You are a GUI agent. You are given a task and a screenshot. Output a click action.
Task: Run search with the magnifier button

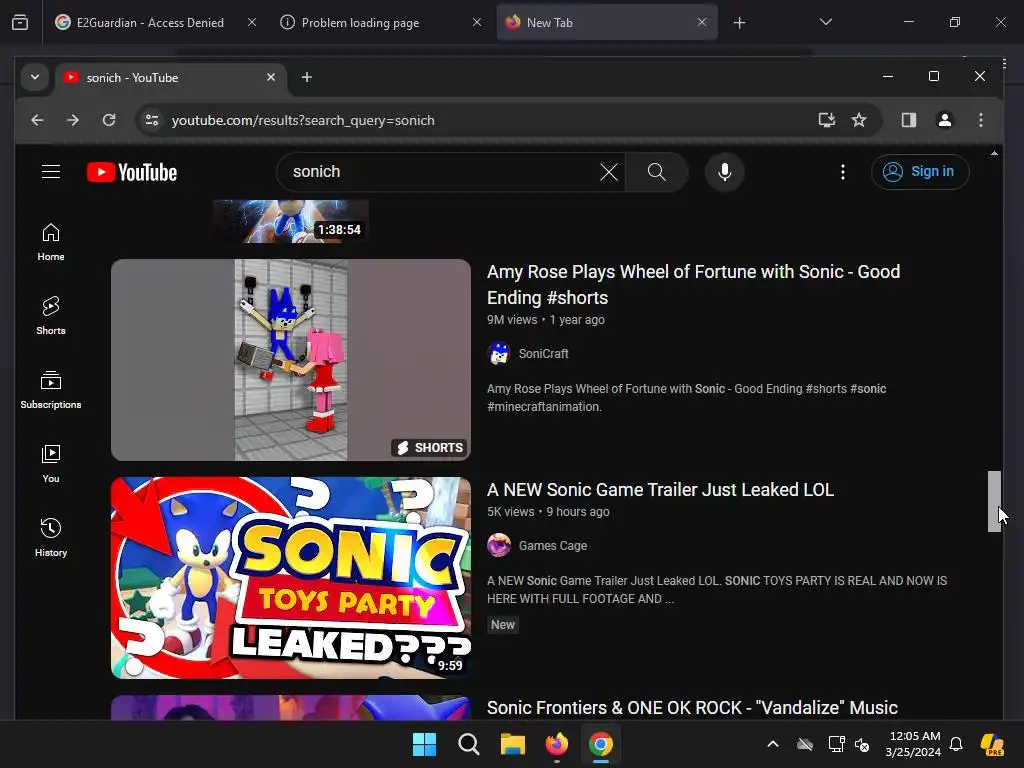tap(656, 172)
